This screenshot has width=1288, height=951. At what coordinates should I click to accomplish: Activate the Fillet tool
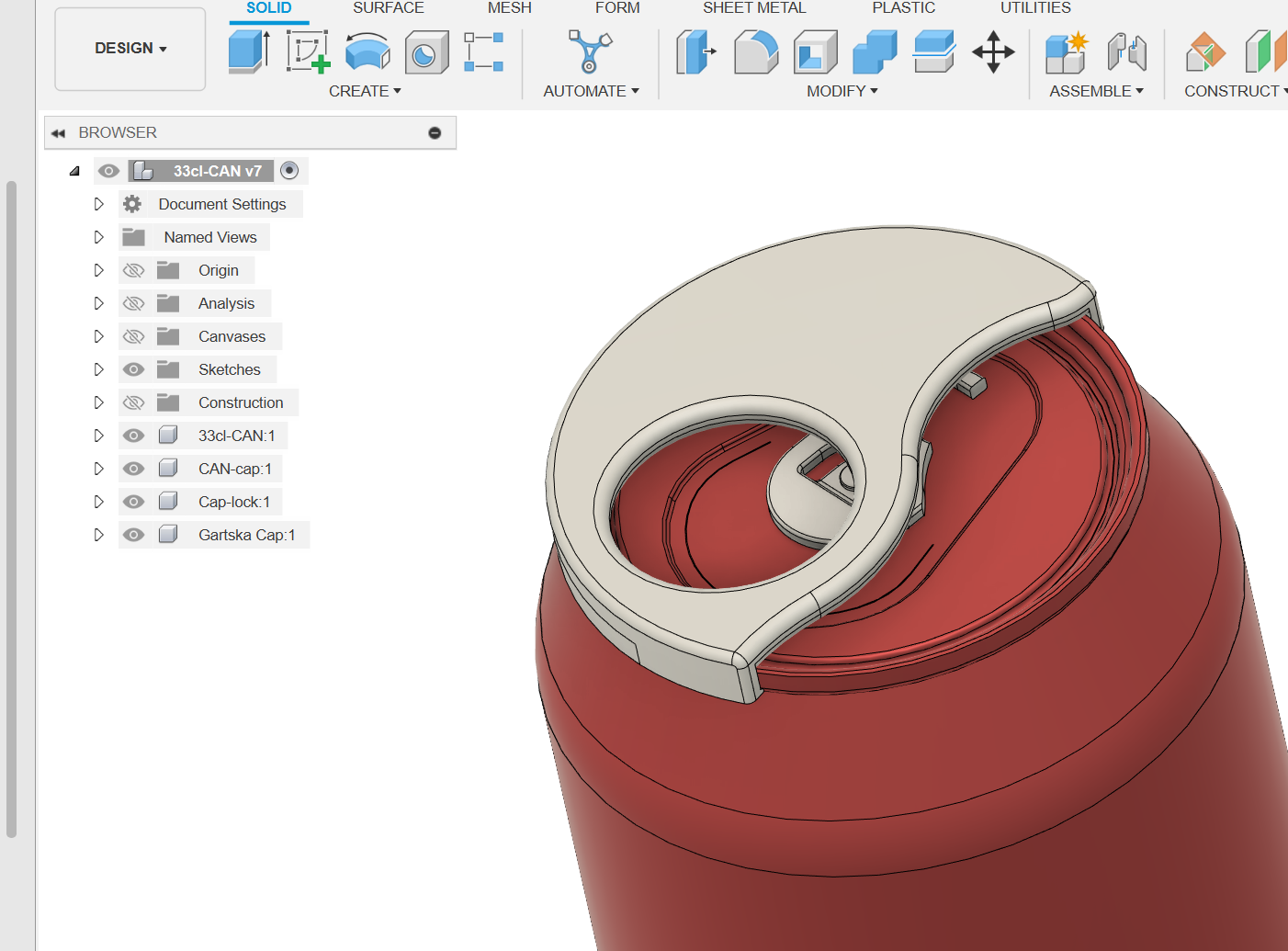[x=756, y=52]
